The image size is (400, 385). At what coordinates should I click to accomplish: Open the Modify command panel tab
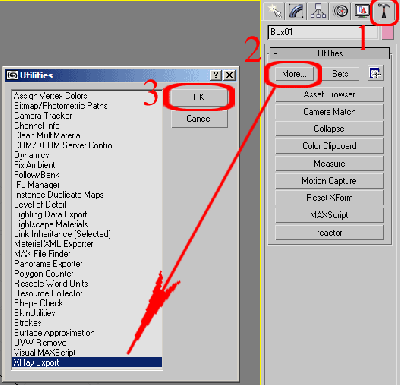point(296,11)
